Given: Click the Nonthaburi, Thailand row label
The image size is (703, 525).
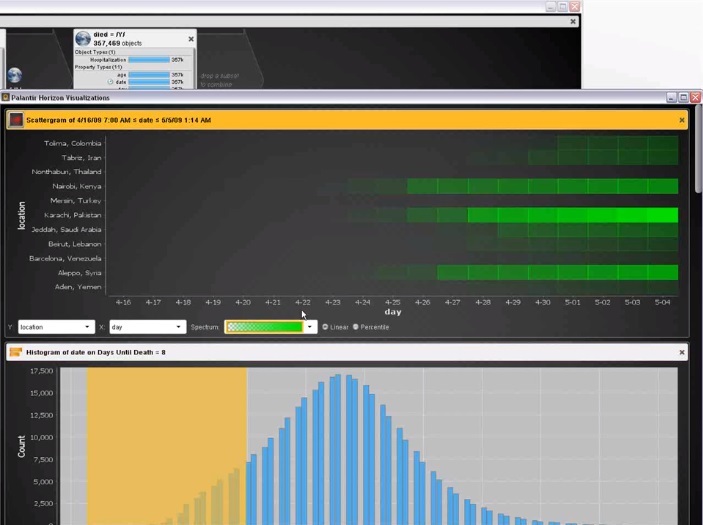Looking at the screenshot, I should click(x=66, y=172).
